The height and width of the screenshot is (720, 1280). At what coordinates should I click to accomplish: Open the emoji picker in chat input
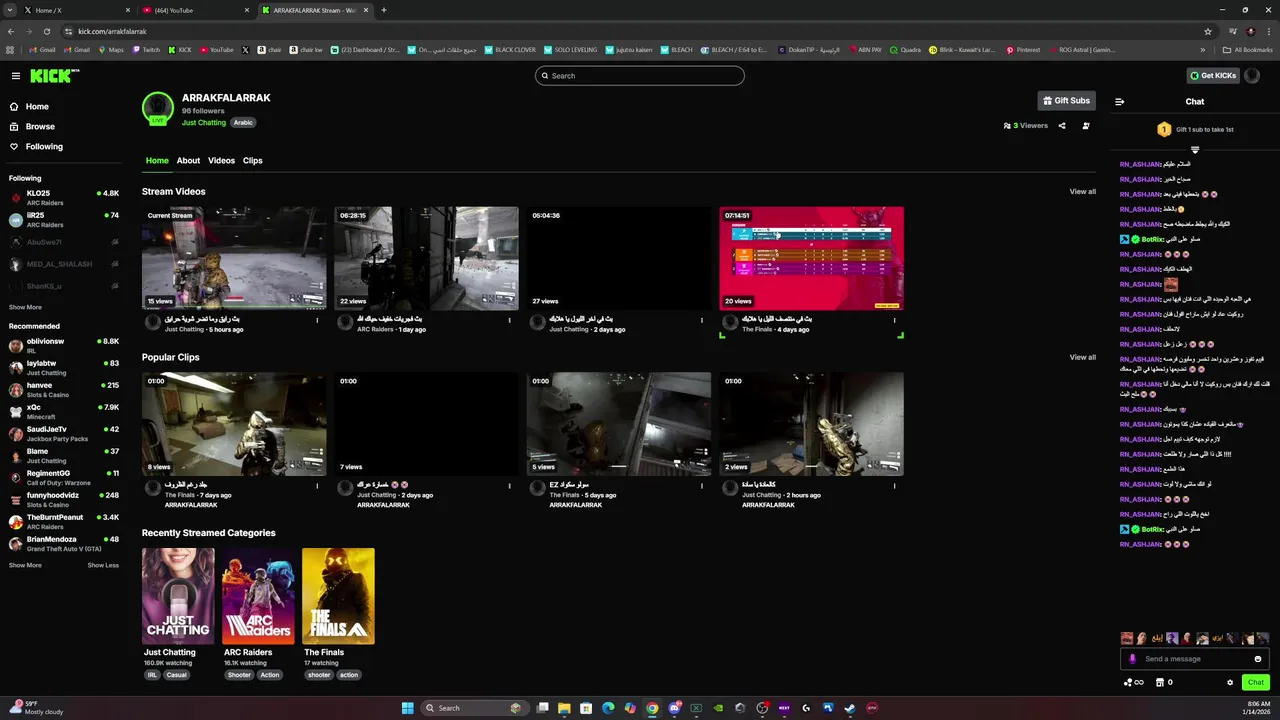pyautogui.click(x=1258, y=659)
